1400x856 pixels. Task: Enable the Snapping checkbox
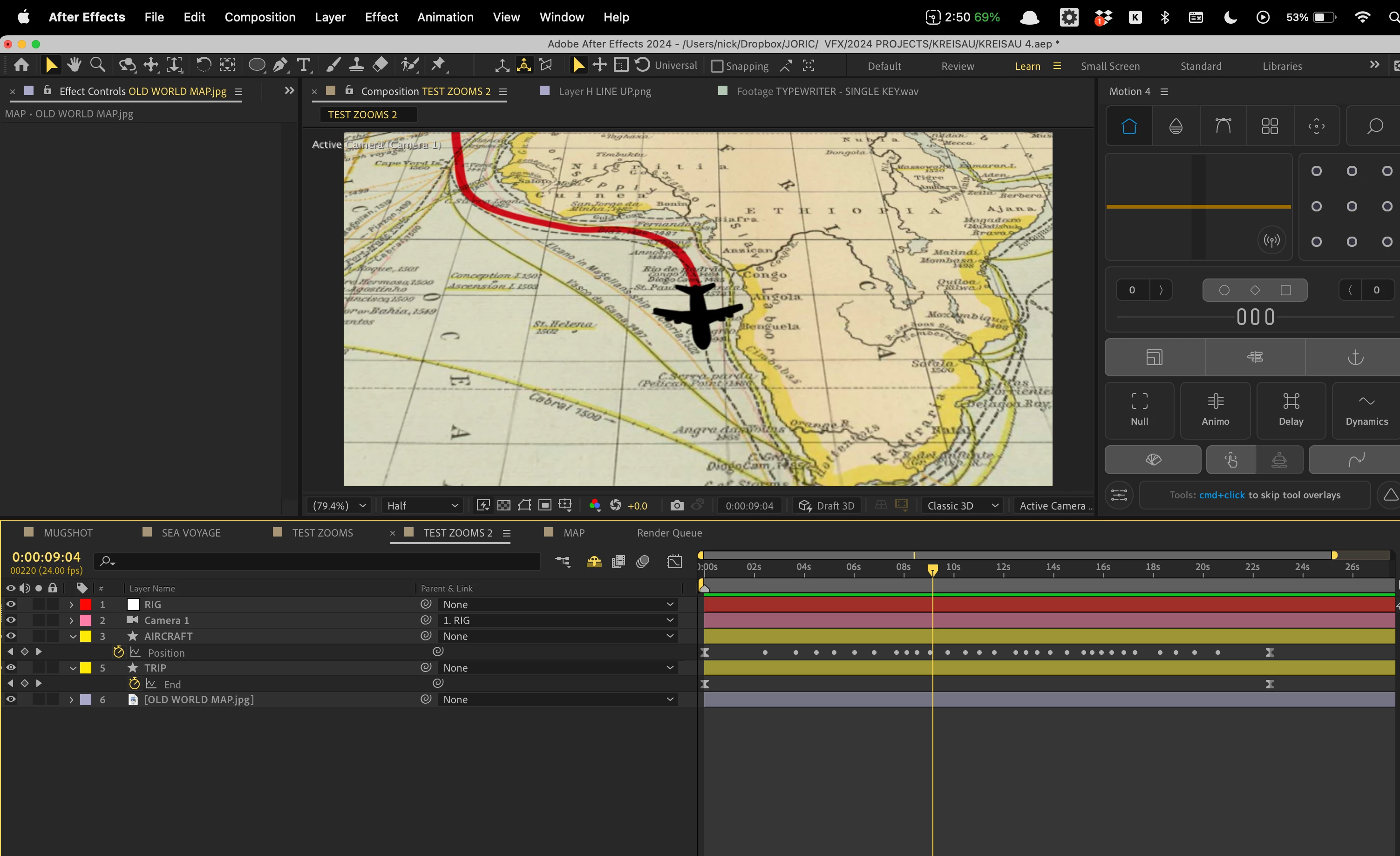(717, 67)
